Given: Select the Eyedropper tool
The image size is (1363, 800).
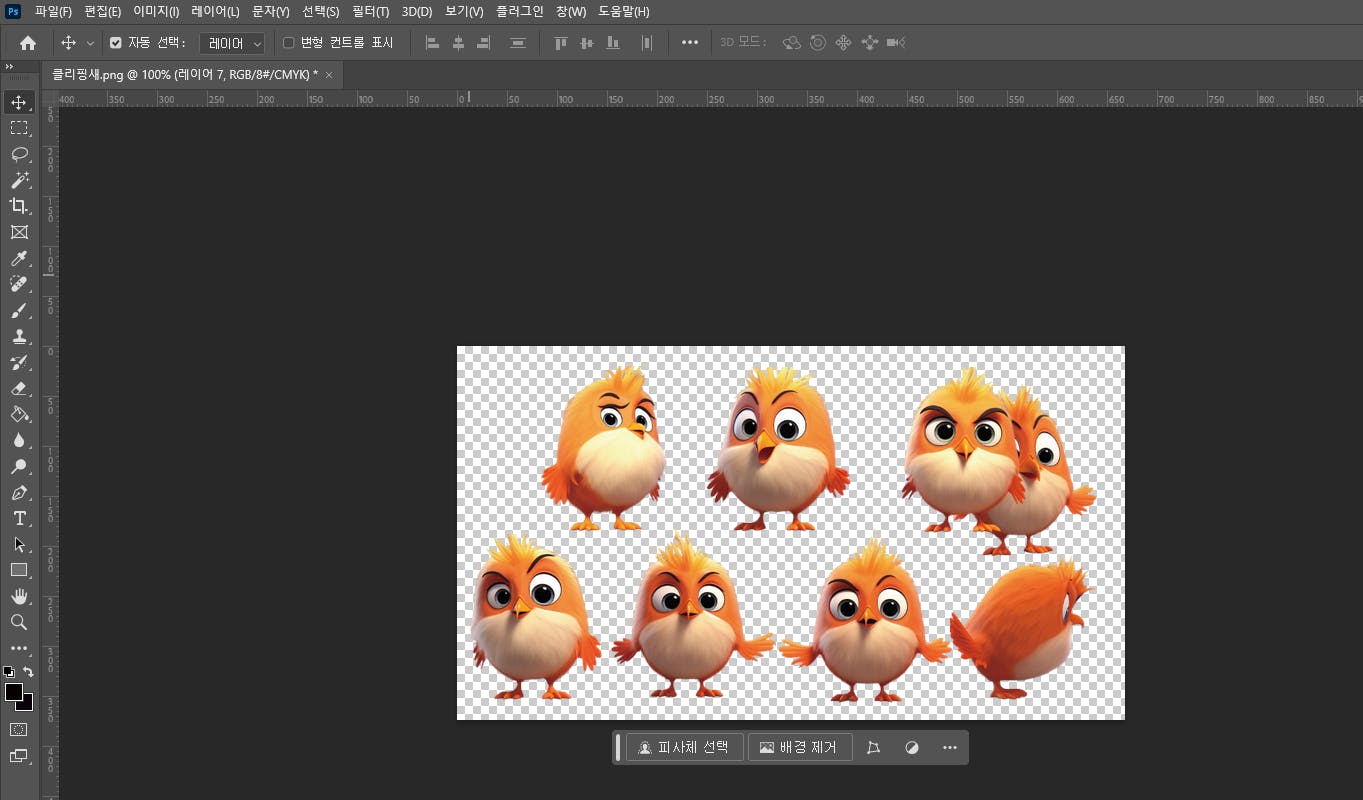Looking at the screenshot, I should click(19, 259).
